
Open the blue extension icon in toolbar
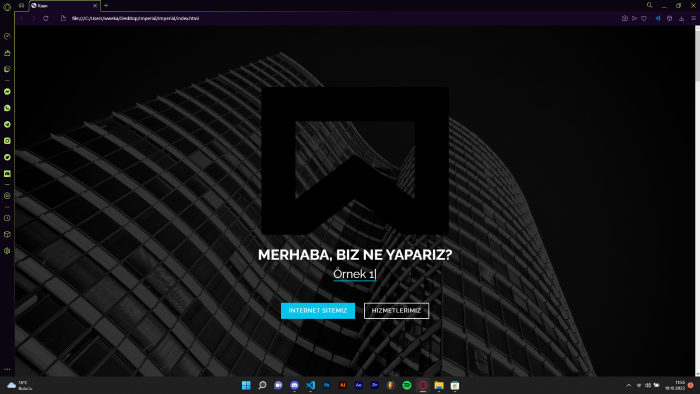pyautogui.click(x=658, y=18)
